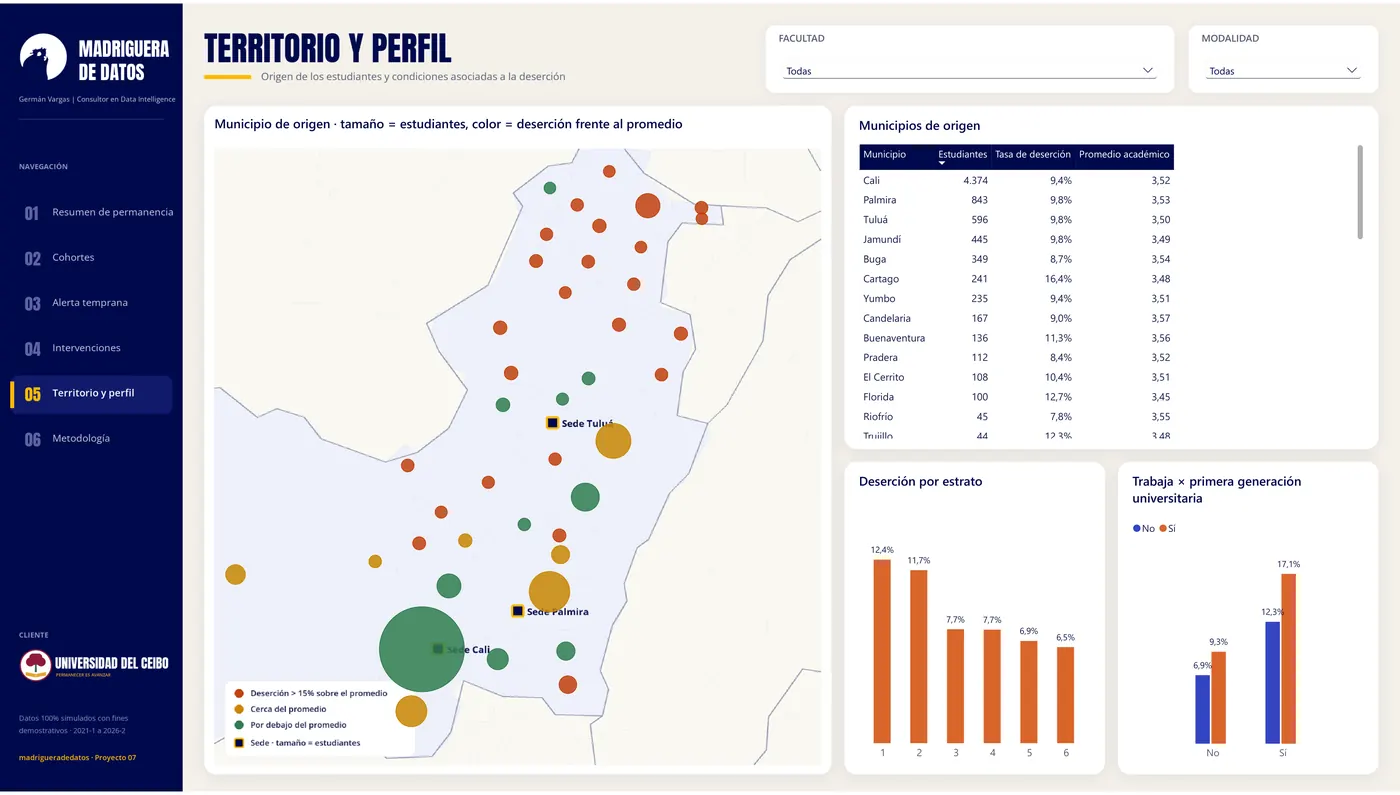The width and height of the screenshot is (1400, 795).
Task: Select the blue 12,3% bar
Action: pos(1273,682)
